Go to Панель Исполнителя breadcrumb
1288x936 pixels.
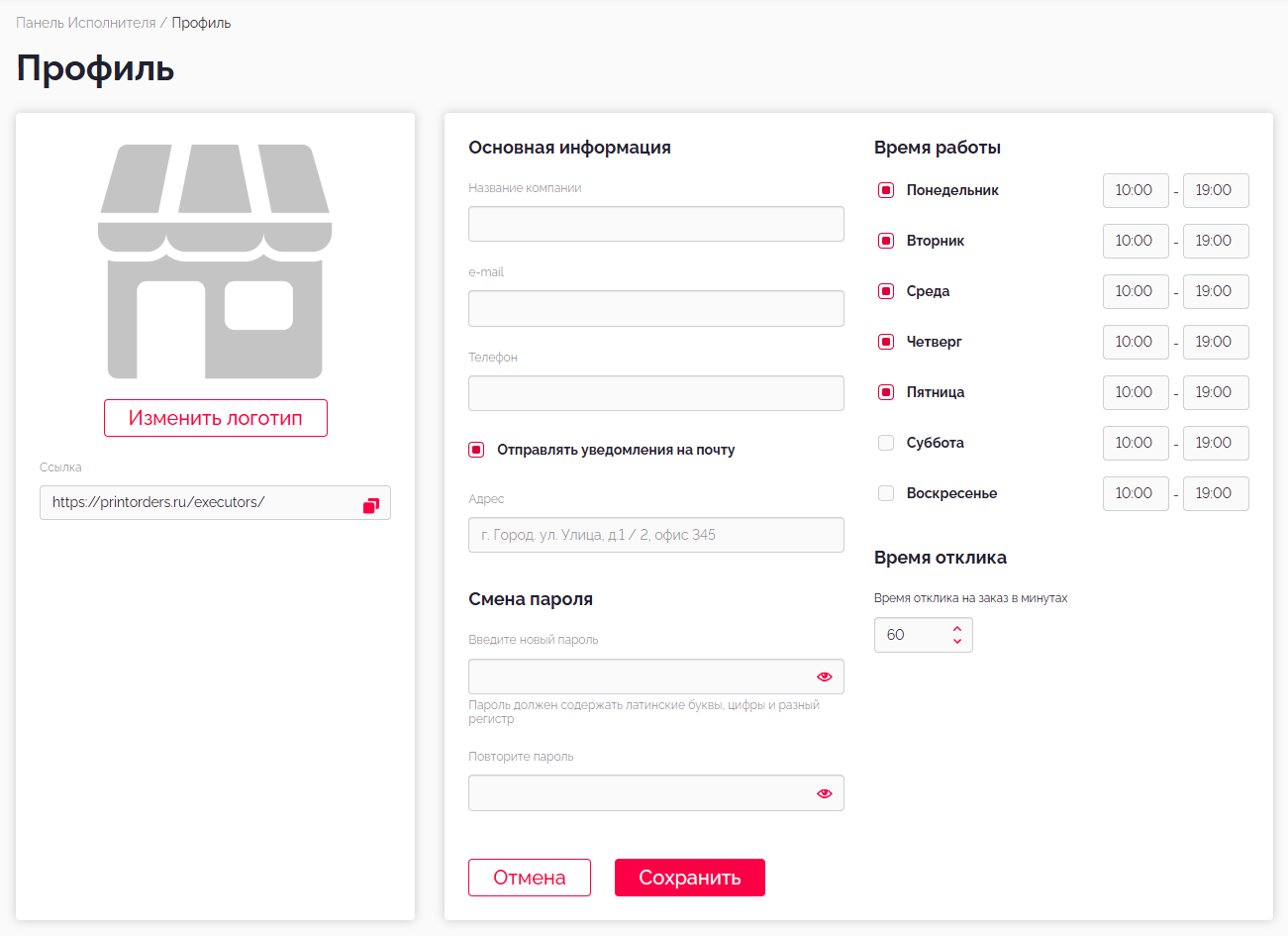pos(86,23)
